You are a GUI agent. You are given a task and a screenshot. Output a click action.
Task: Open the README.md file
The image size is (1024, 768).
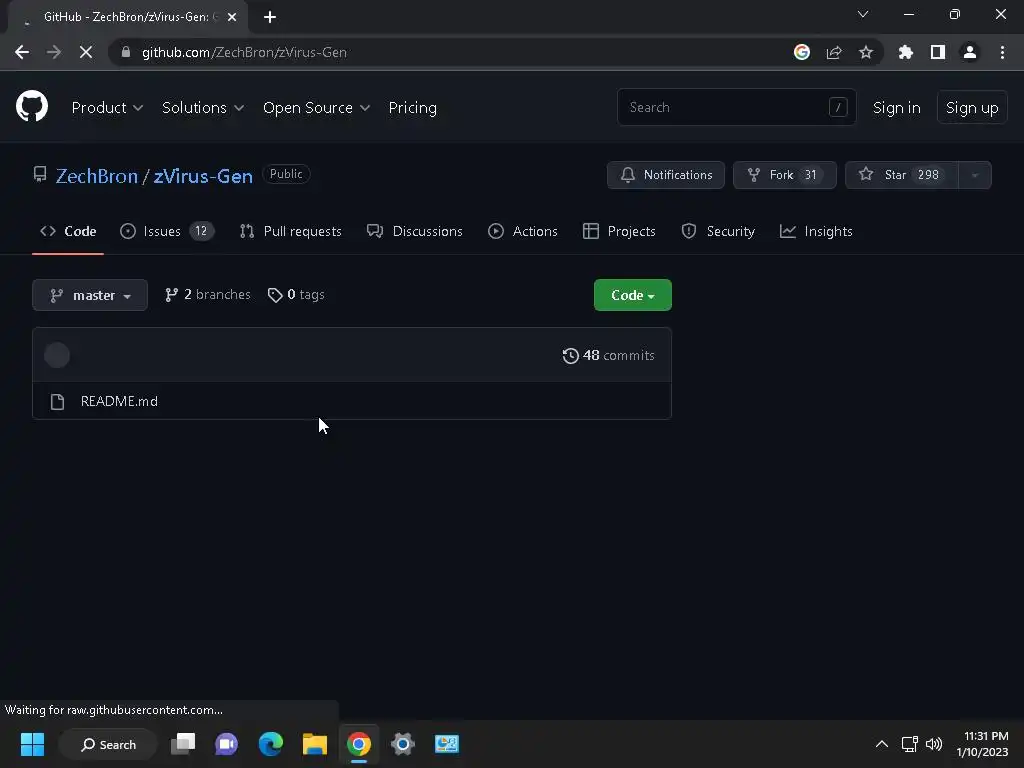[x=119, y=401]
